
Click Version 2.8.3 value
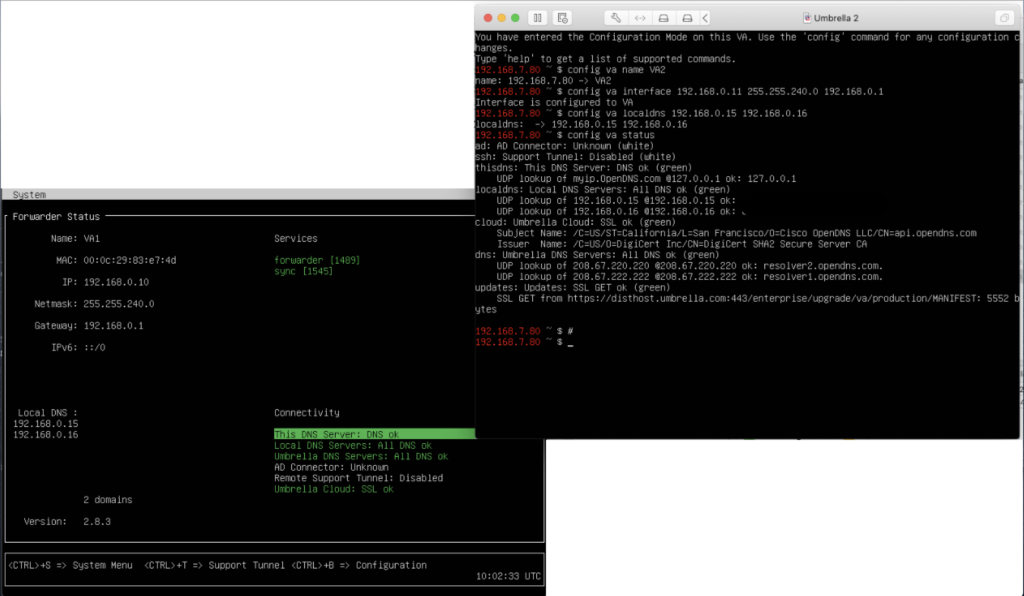click(97, 522)
